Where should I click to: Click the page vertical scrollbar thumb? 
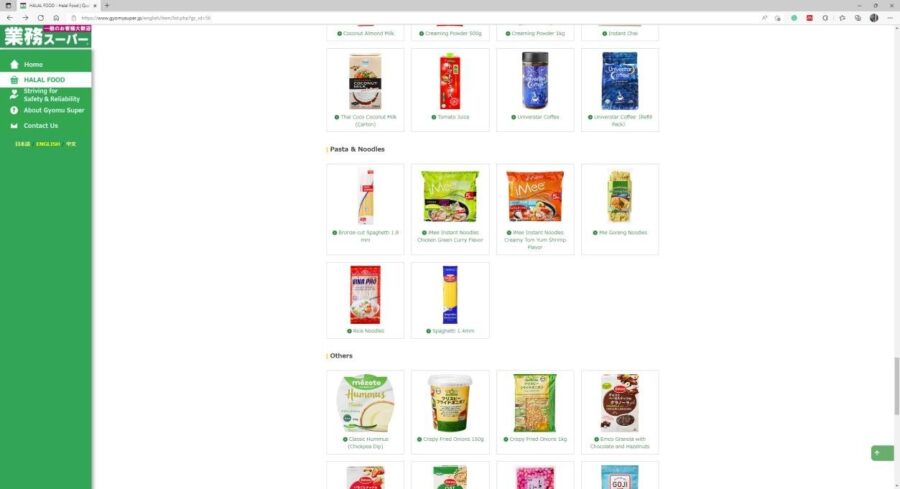[x=897, y=385]
